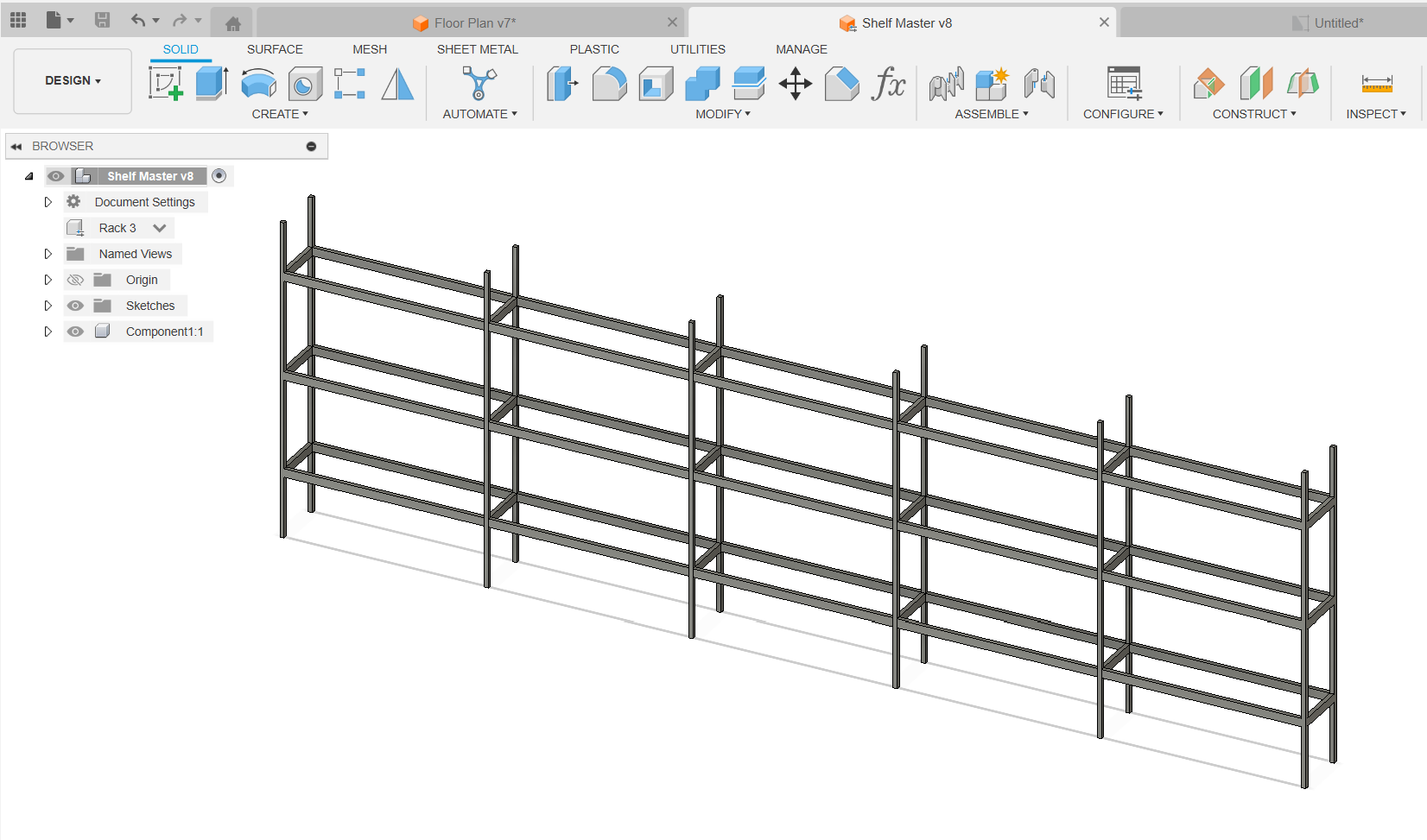This screenshot has width=1427, height=840.
Task: Open the Automate tool icon
Action: click(x=479, y=84)
